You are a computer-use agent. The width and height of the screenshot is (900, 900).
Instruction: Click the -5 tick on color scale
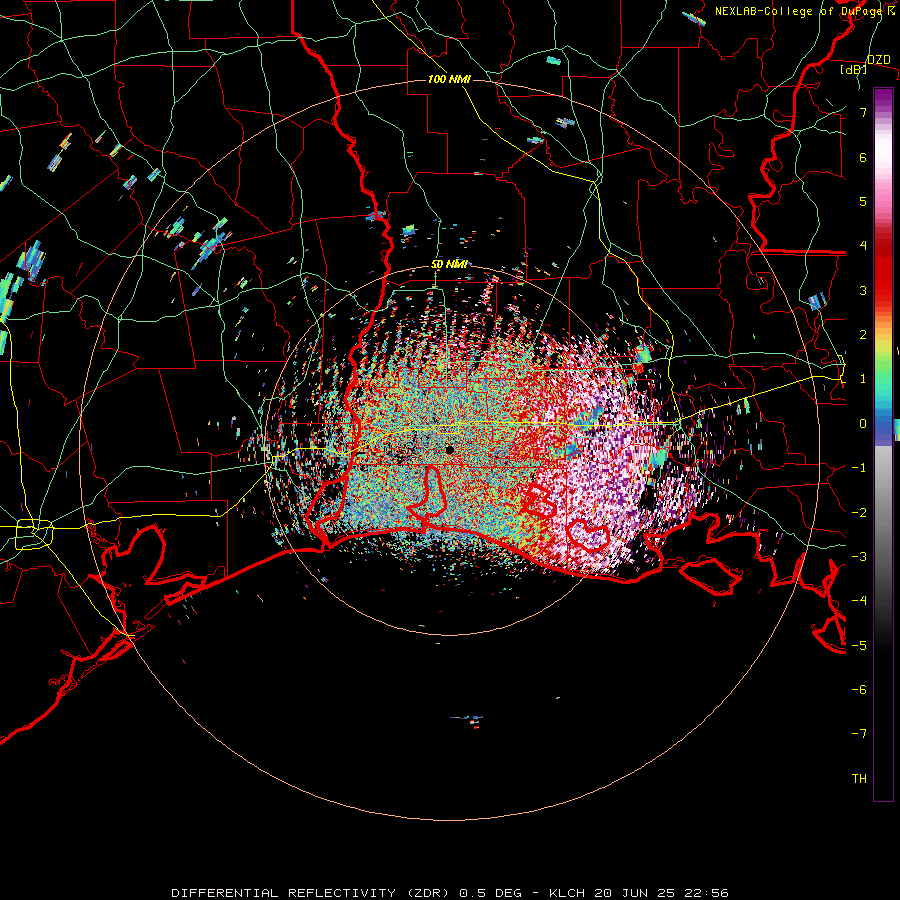[x=859, y=646]
